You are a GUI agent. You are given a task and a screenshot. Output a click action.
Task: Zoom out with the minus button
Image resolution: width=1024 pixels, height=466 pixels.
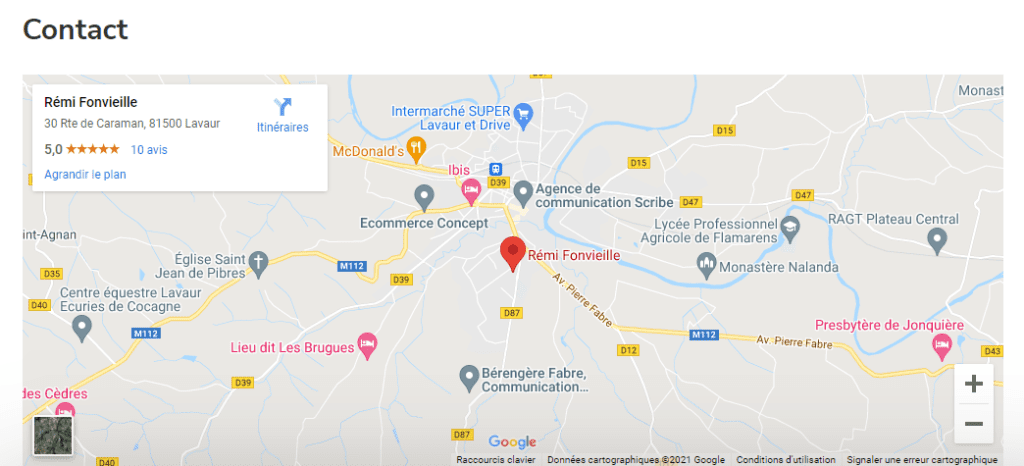pos(974,424)
